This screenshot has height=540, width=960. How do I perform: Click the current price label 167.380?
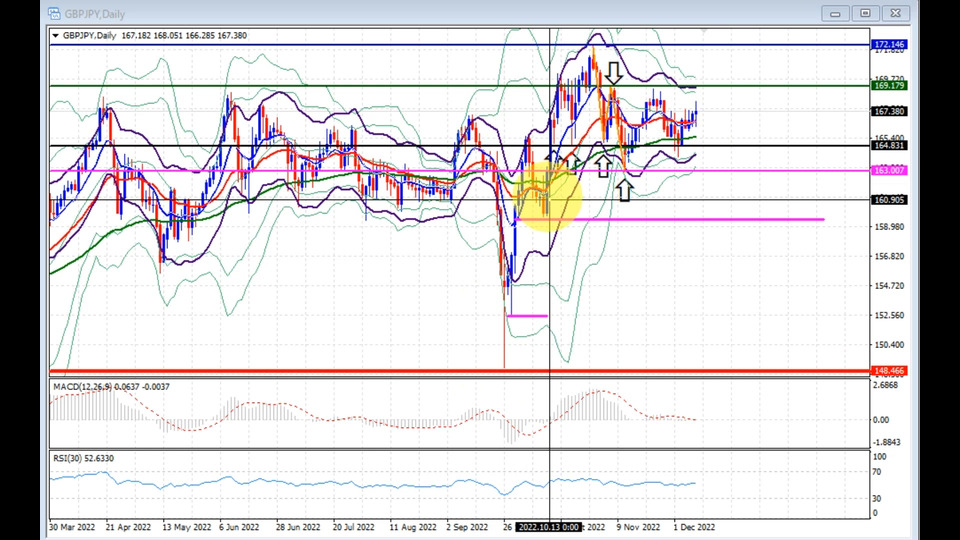(889, 111)
